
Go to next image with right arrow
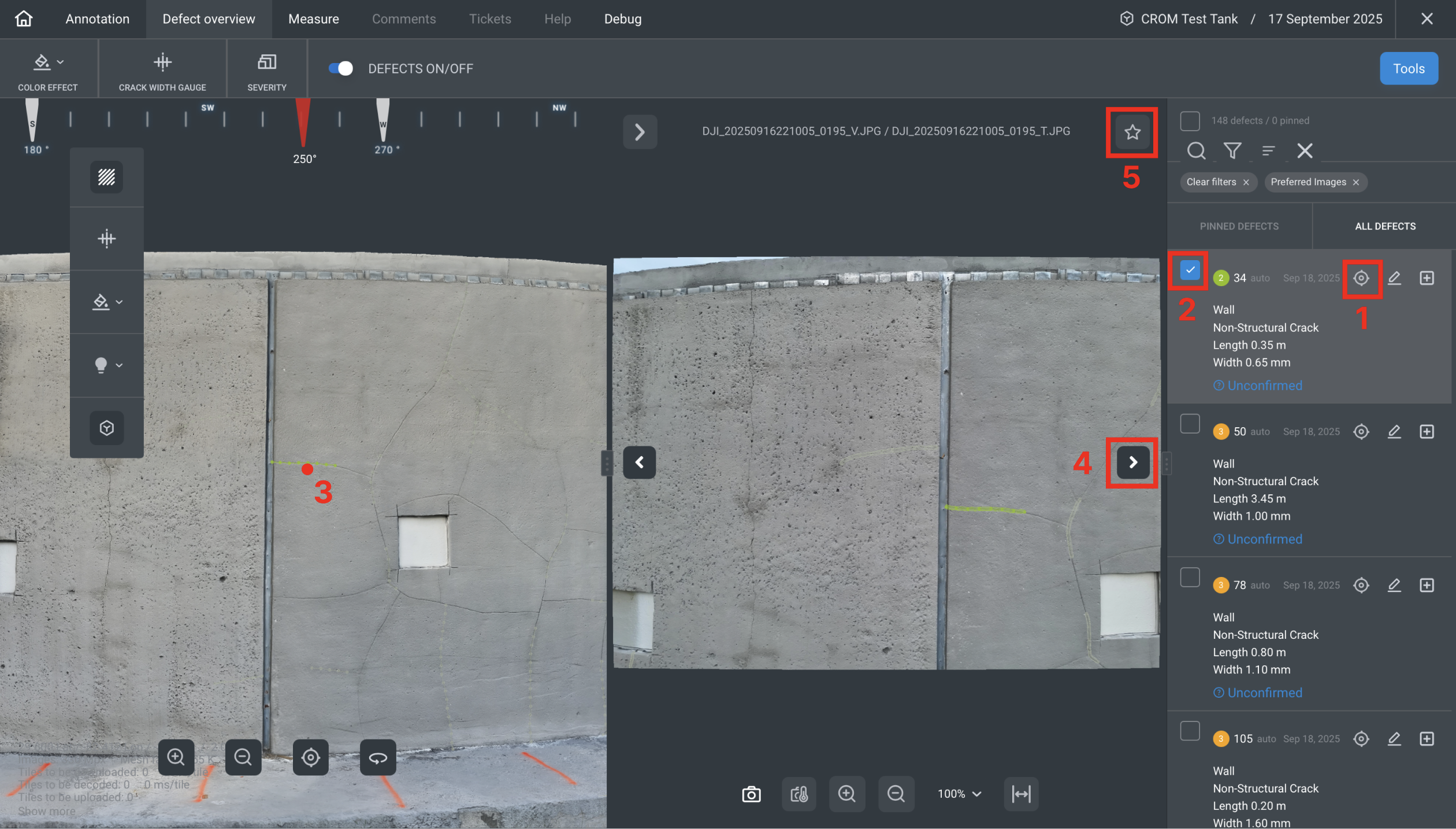[1132, 462]
